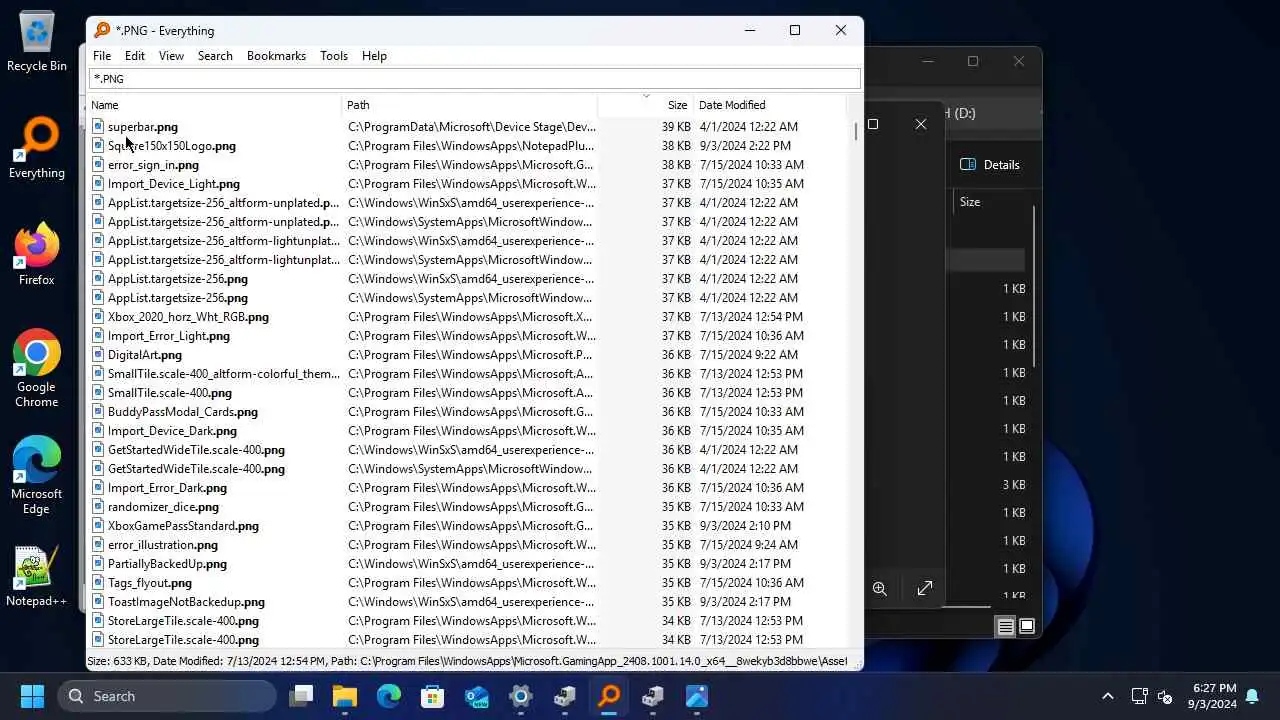Open the View menu

[171, 56]
